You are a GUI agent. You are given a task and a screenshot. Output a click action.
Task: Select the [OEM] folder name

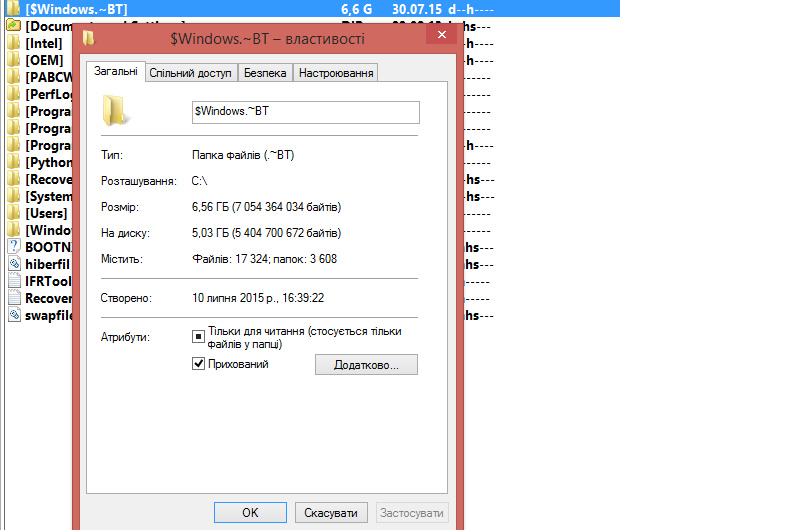[x=44, y=60]
